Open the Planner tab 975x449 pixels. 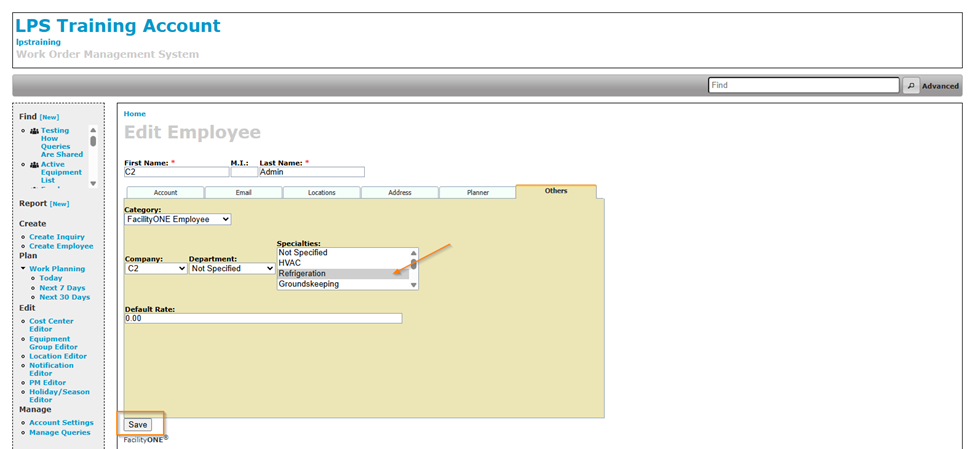477,192
